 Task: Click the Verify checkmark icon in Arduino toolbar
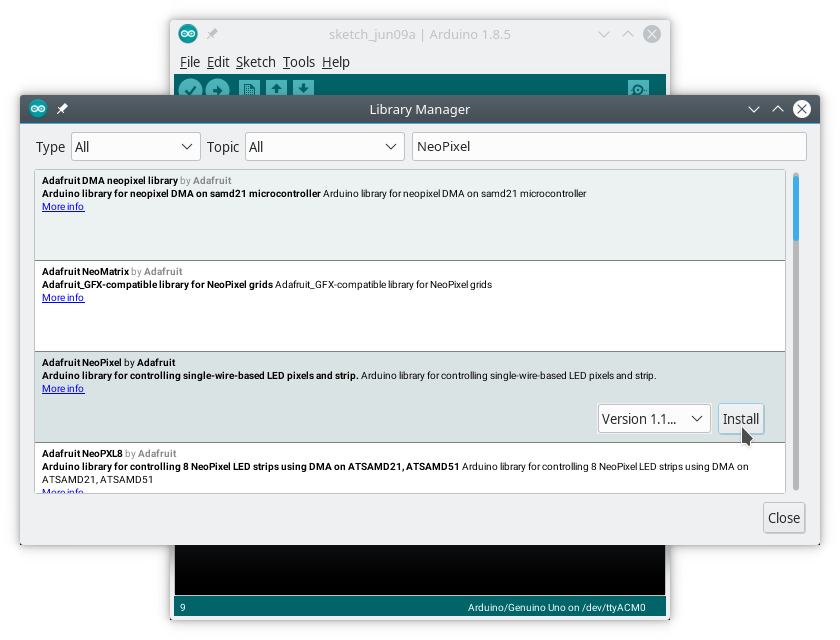190,87
